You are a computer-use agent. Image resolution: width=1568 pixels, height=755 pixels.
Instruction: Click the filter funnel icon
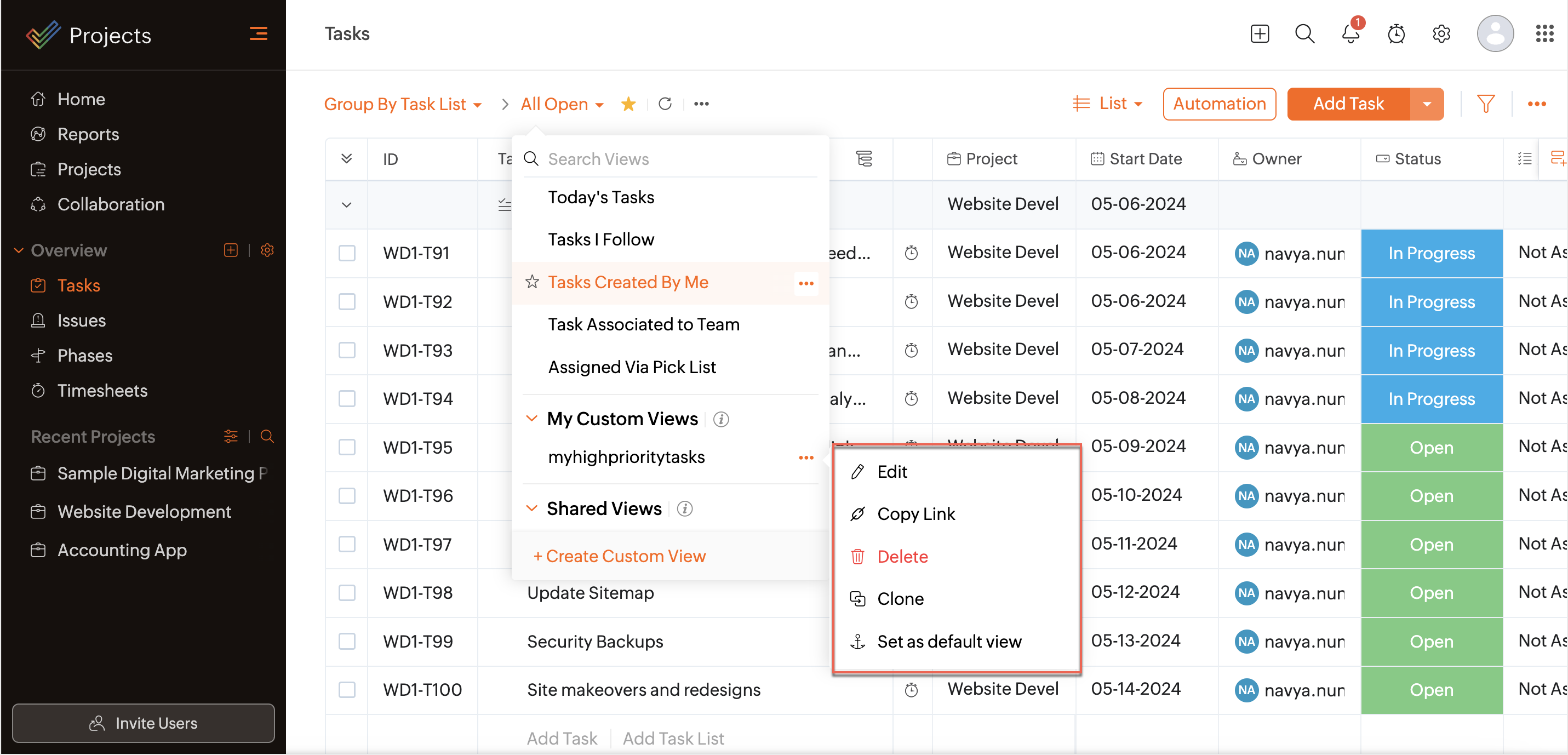point(1485,104)
